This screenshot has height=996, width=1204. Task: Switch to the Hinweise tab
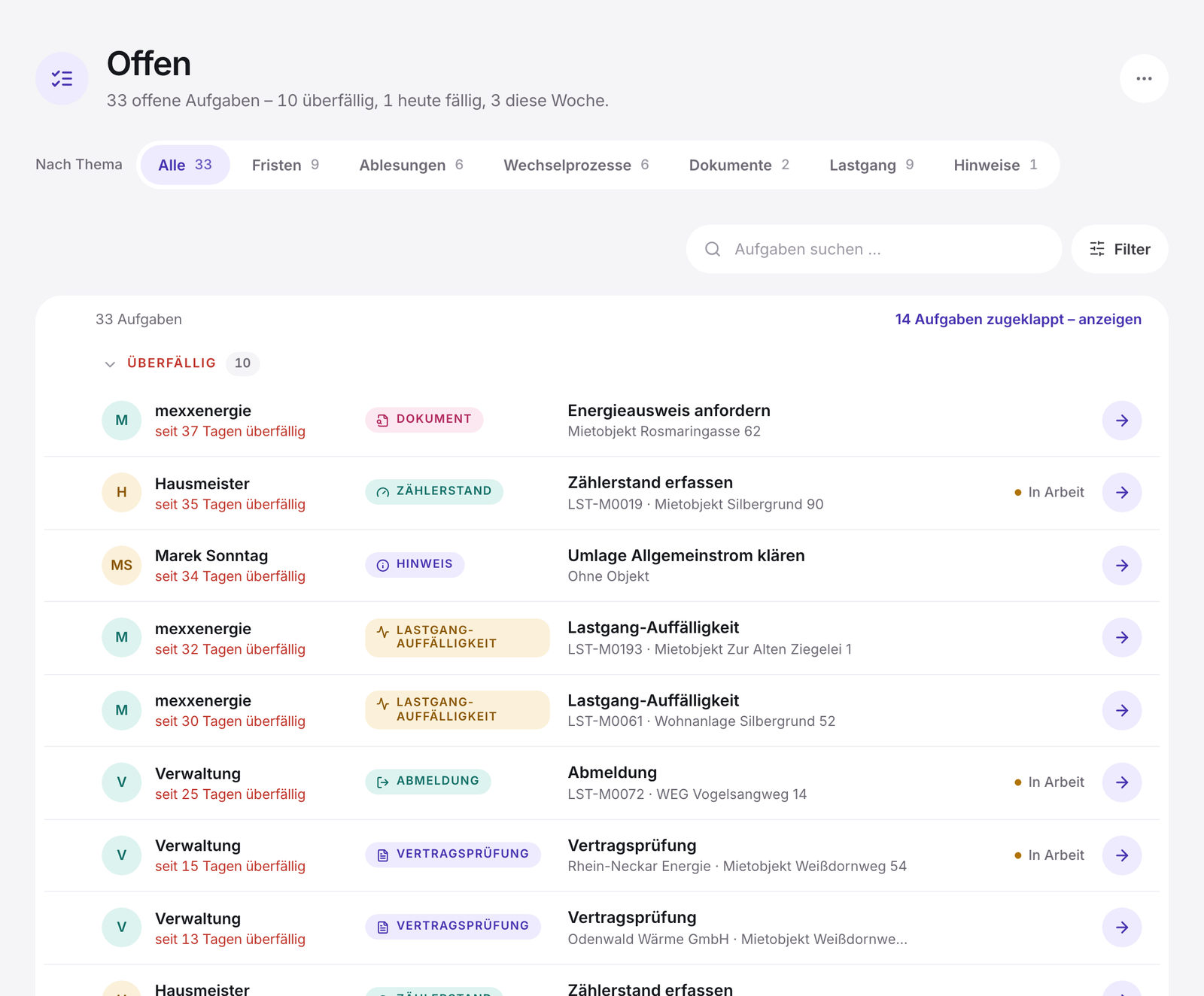click(996, 165)
